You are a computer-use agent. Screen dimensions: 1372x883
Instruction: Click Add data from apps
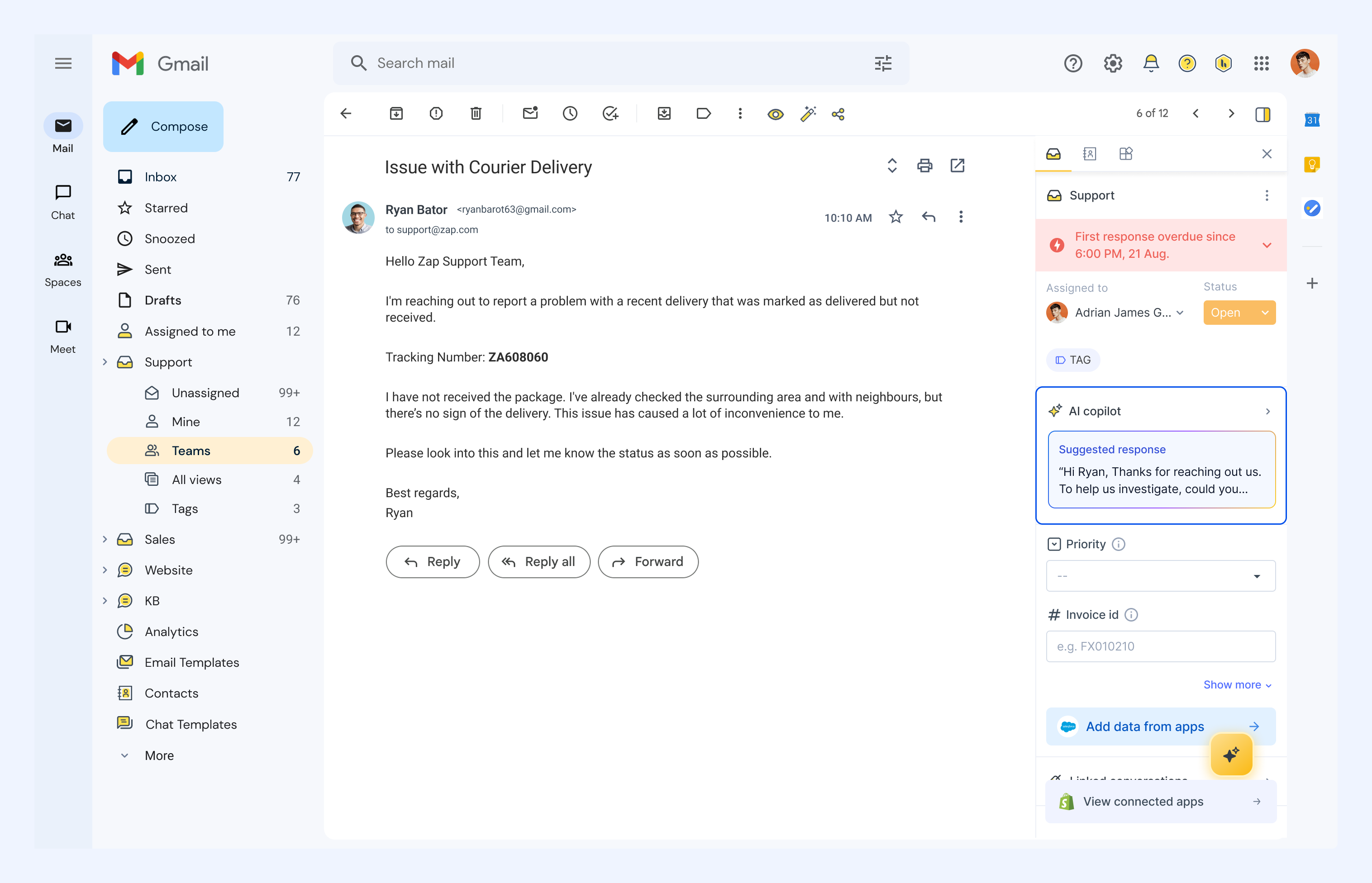[1160, 726]
